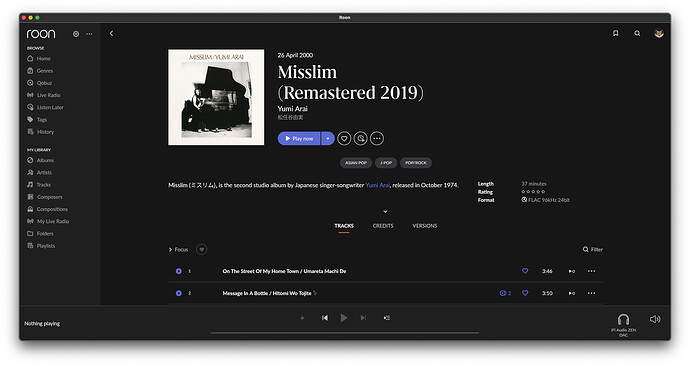Click the FLAC 96kHz 24bit format info
This screenshot has height=366, width=690.
[x=546, y=200]
